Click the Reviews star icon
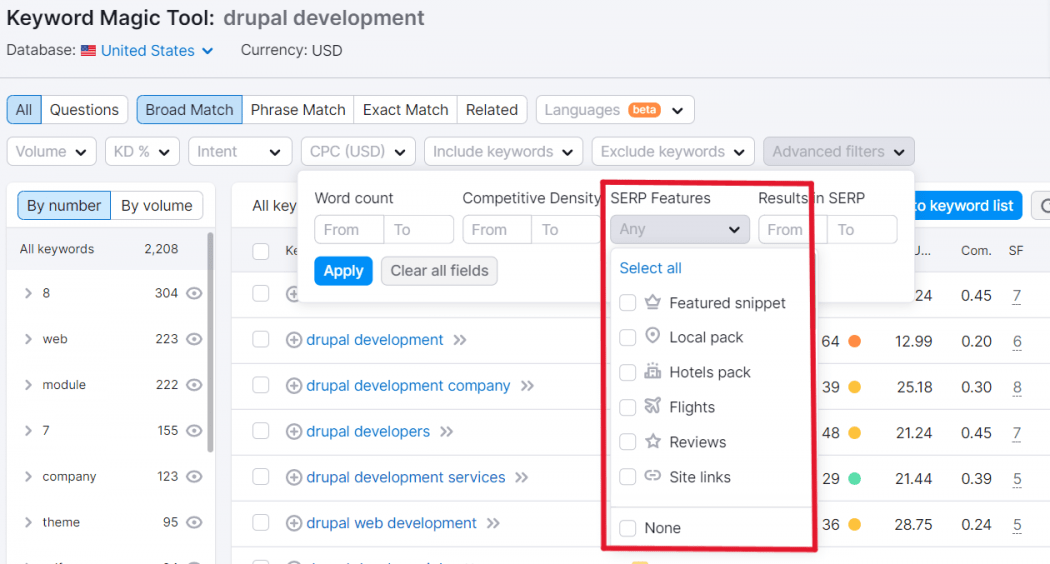 pyautogui.click(x=652, y=441)
